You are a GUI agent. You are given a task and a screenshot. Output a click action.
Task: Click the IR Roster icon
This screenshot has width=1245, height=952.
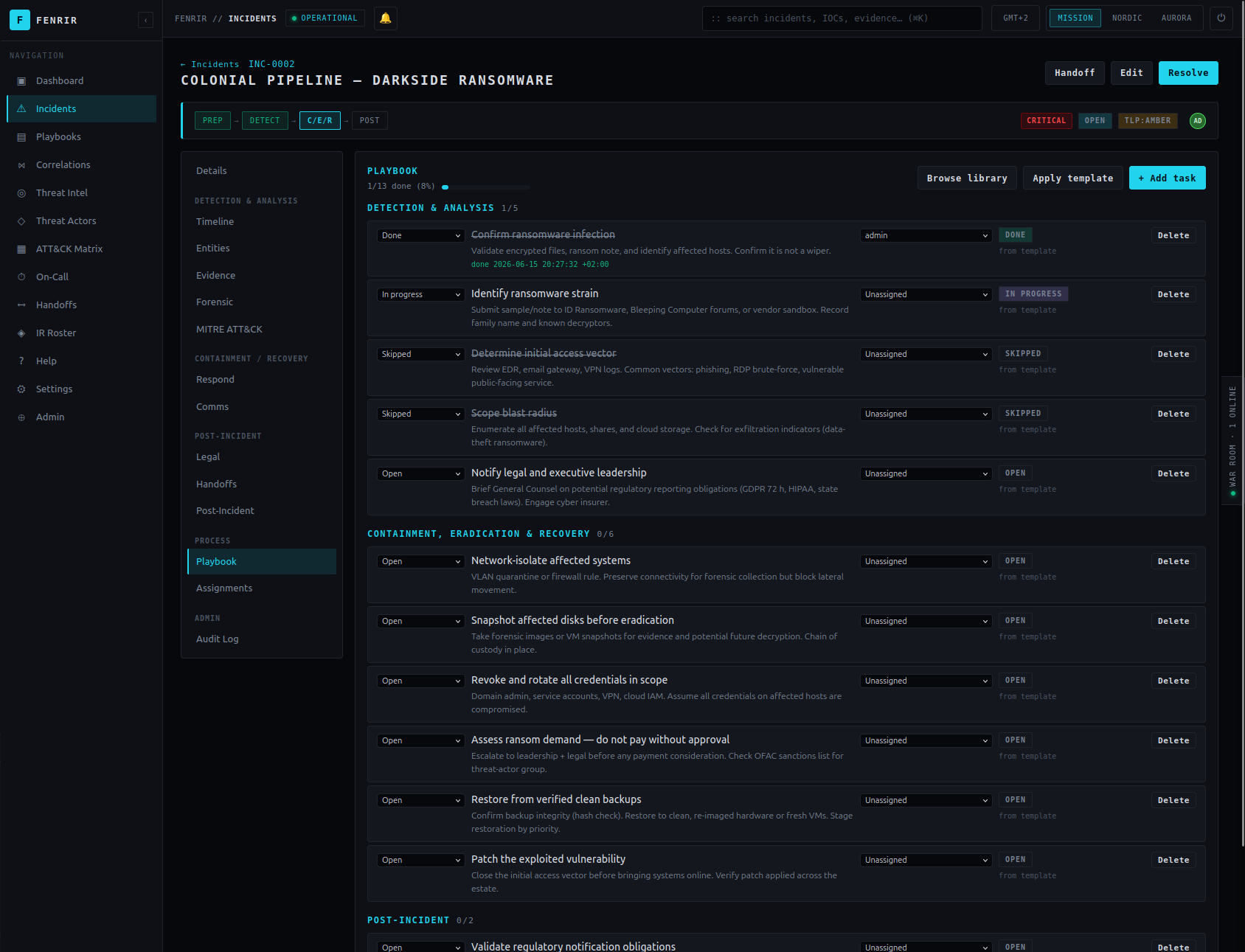coord(21,333)
